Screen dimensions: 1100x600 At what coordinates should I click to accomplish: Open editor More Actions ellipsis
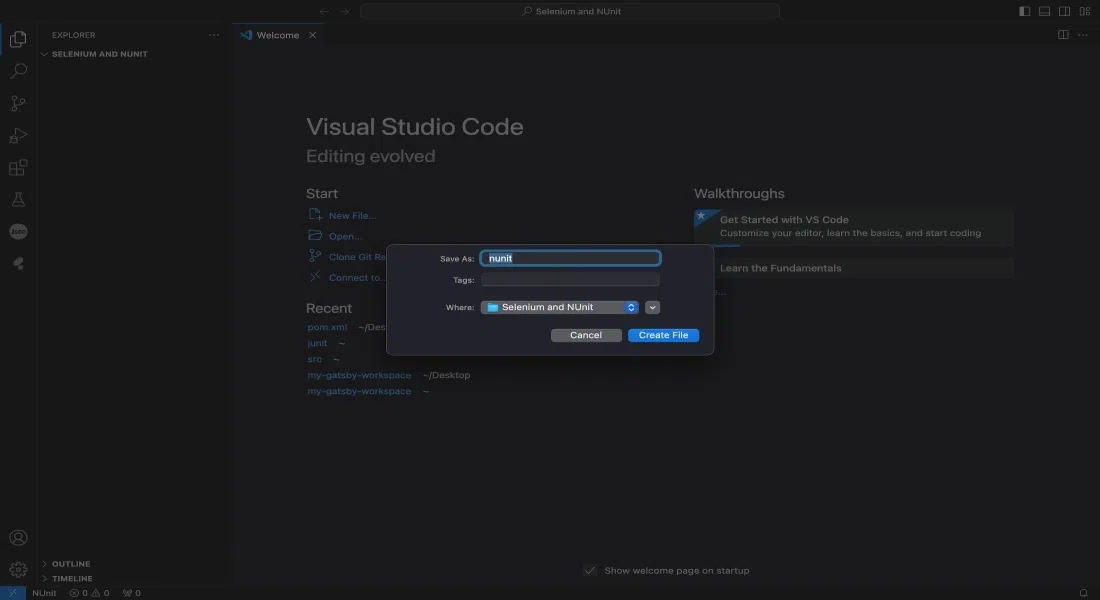(1082, 35)
